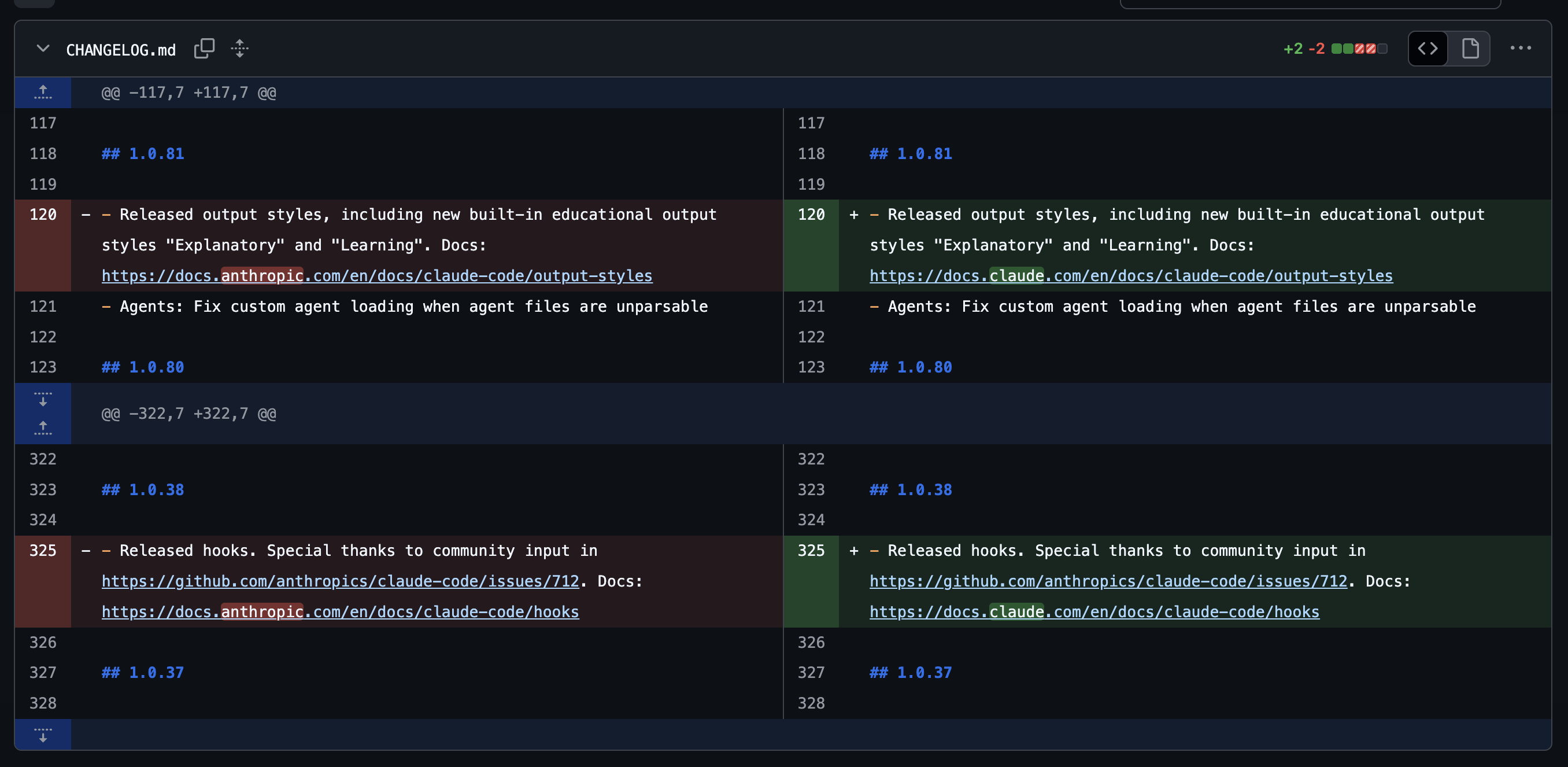Switch to rich rendered diff view
Viewport: 1568px width, 767px height.
(1470, 49)
